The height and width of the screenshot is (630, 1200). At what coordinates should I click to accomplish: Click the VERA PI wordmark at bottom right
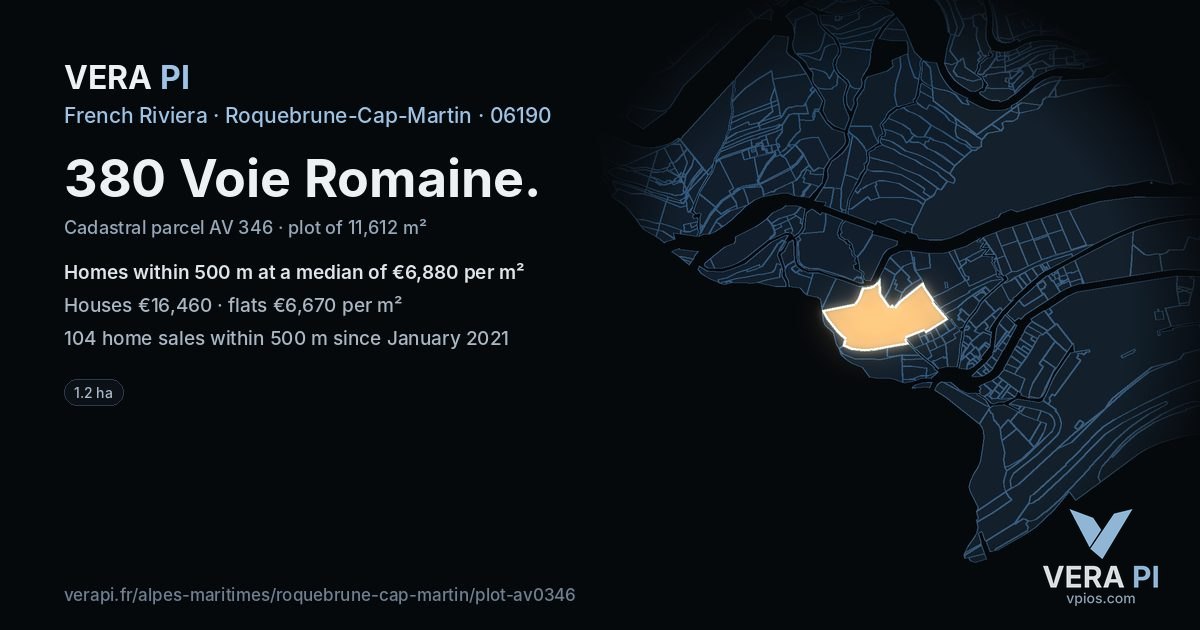pyautogui.click(x=1100, y=577)
